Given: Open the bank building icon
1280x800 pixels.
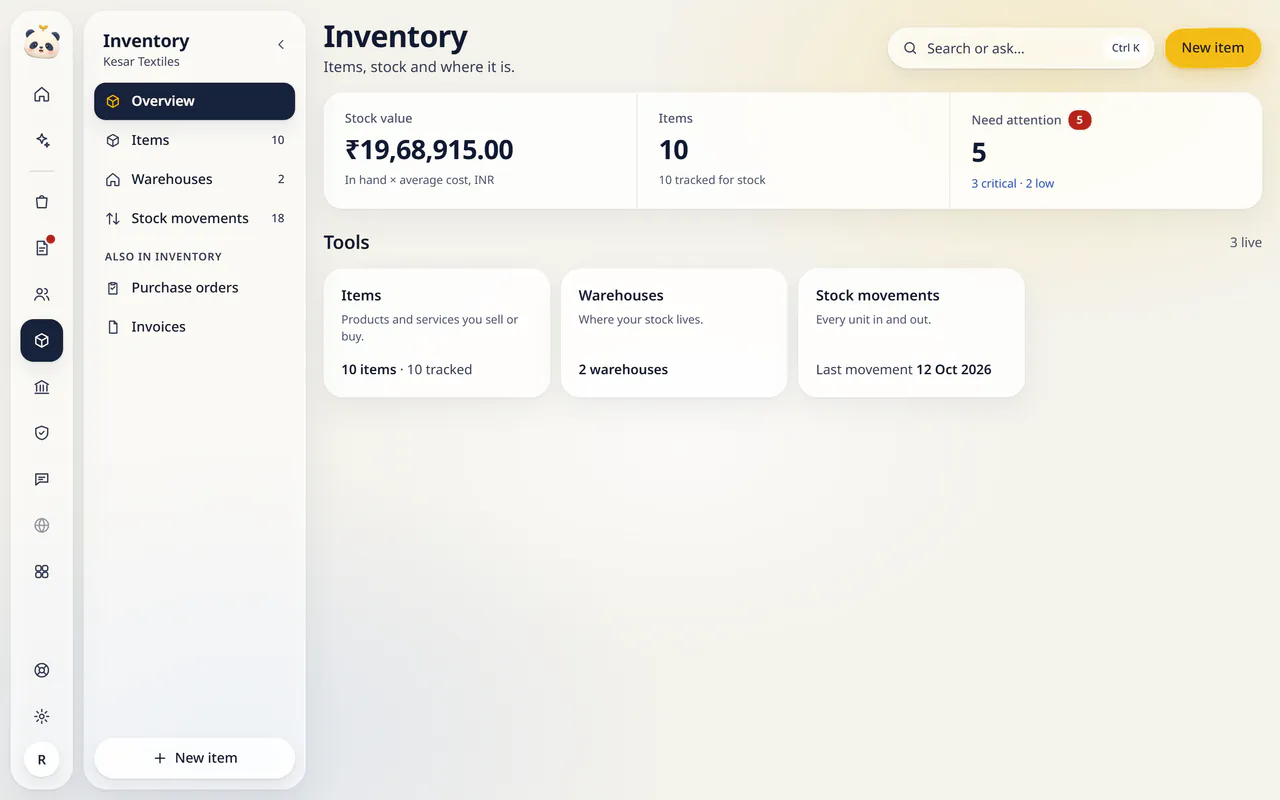Looking at the screenshot, I should coord(42,387).
